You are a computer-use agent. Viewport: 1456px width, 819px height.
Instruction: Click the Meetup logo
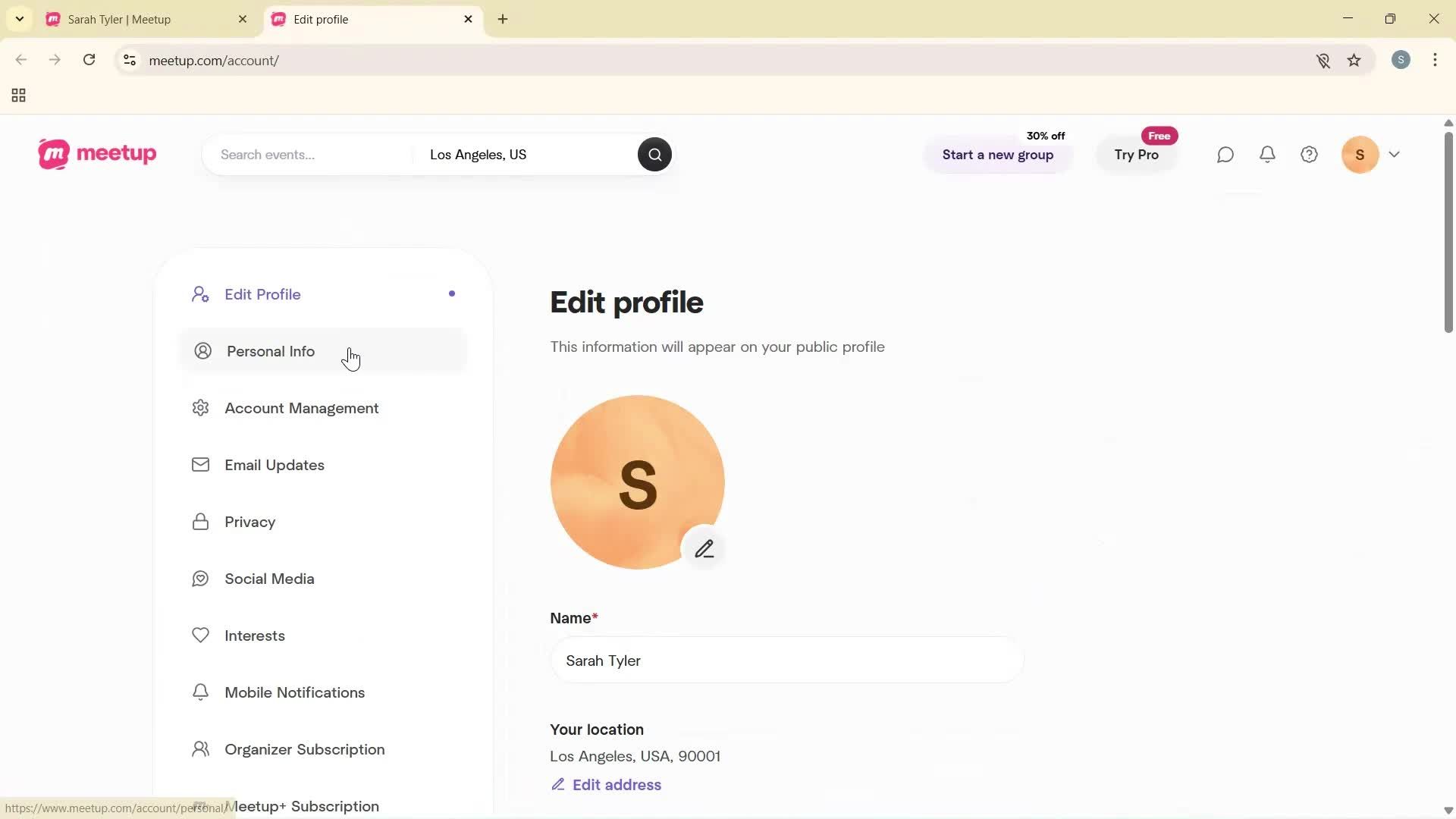96,154
